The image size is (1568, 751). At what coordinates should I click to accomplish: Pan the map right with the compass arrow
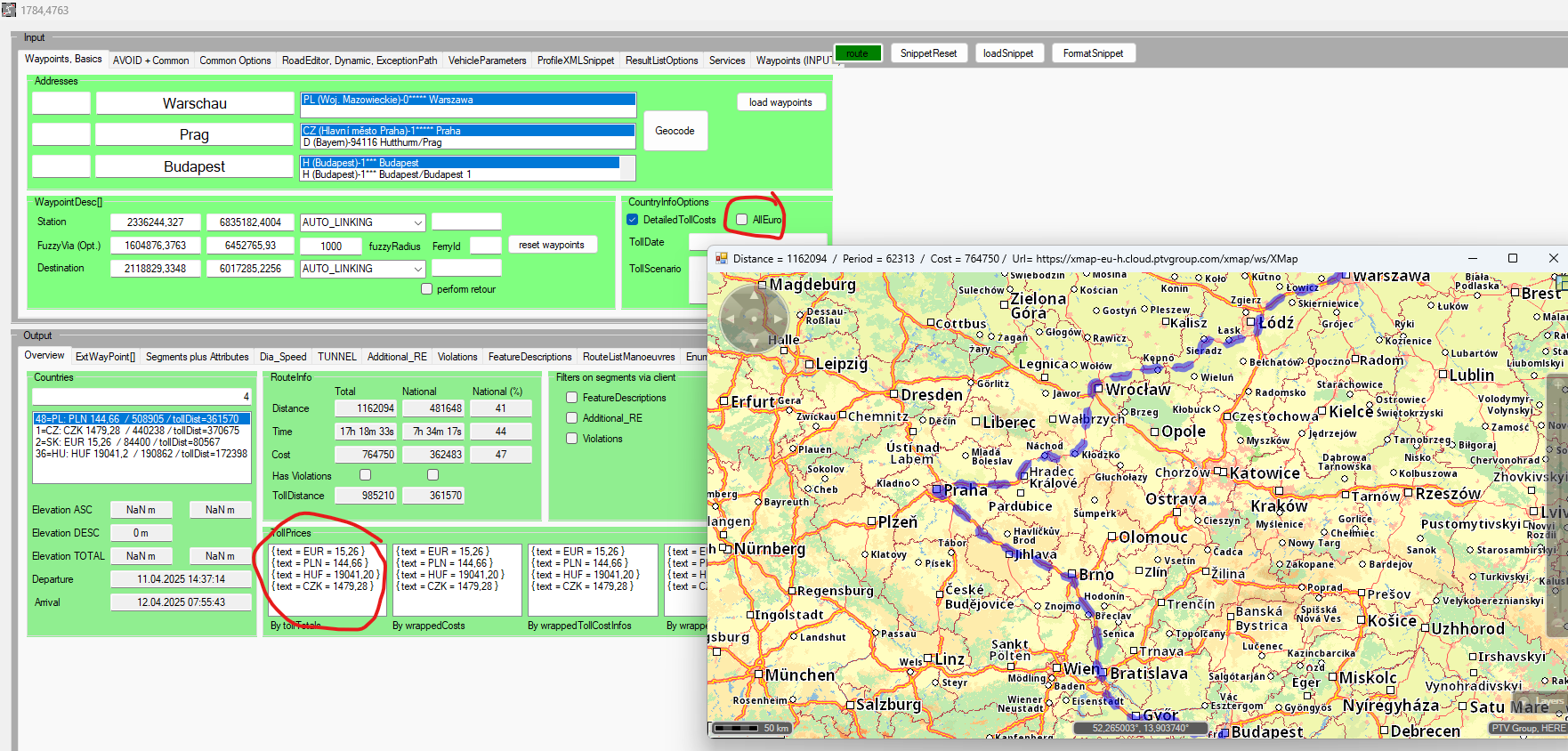pyautogui.click(x=778, y=319)
